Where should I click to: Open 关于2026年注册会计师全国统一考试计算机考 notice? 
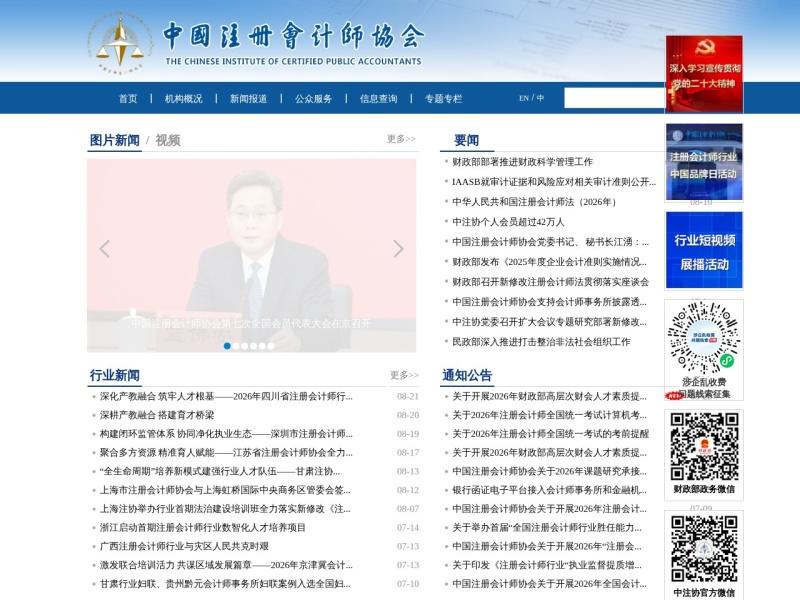click(549, 415)
